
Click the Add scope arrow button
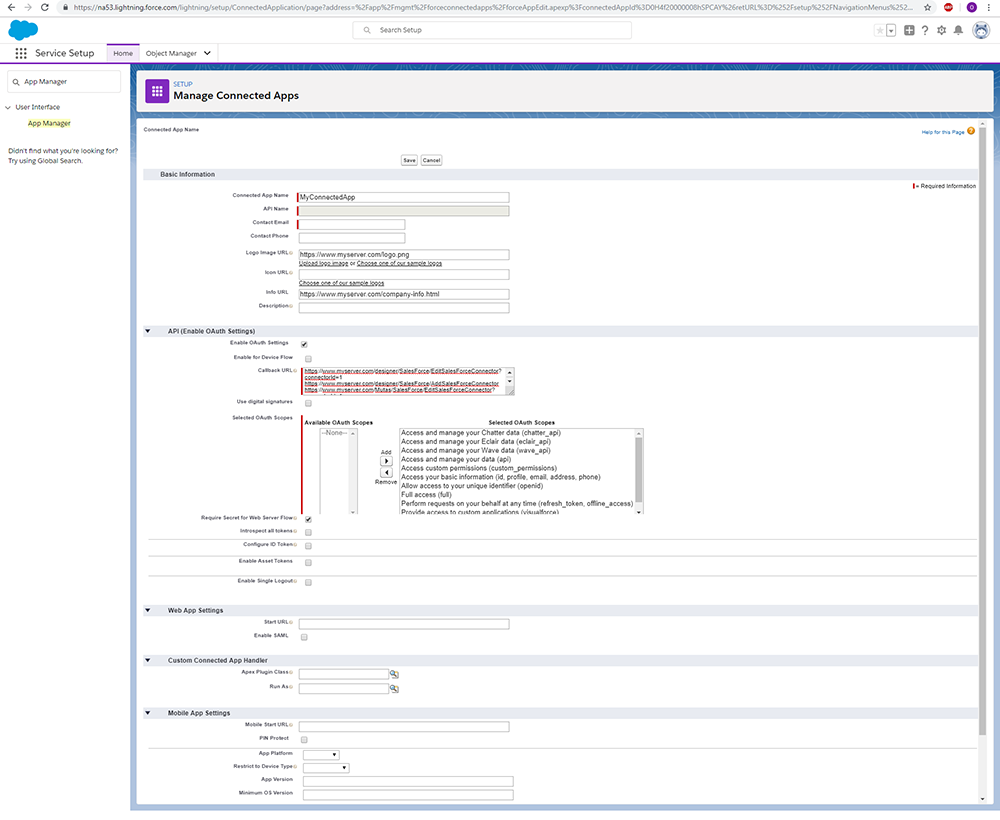coord(386,461)
